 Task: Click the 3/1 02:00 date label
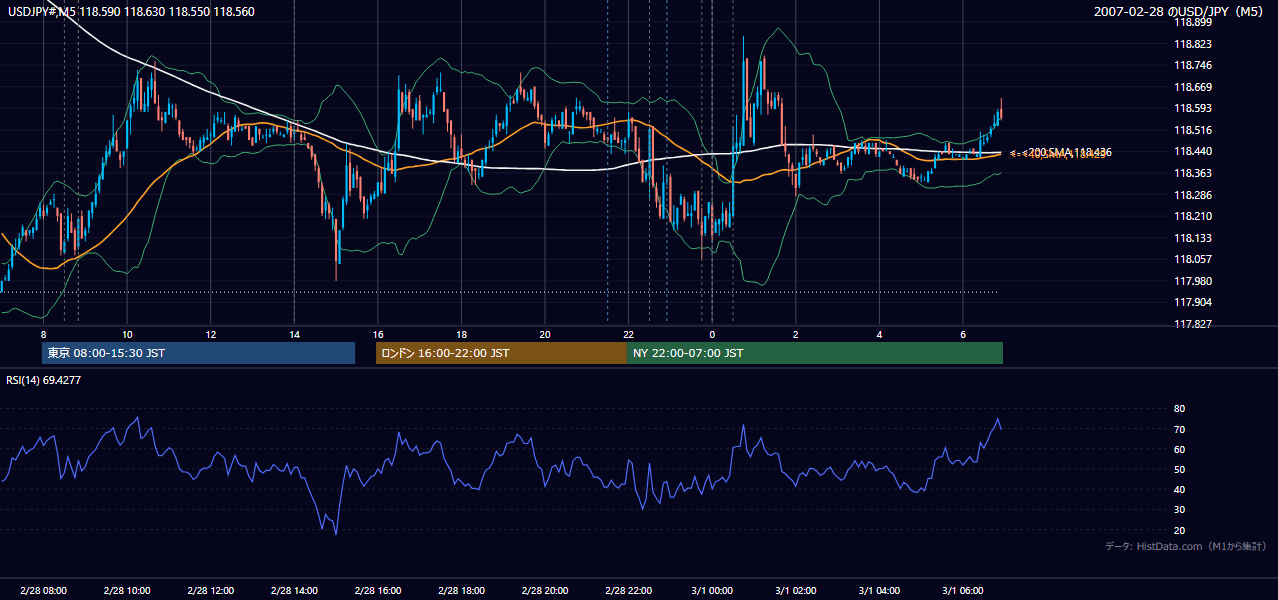(x=795, y=591)
